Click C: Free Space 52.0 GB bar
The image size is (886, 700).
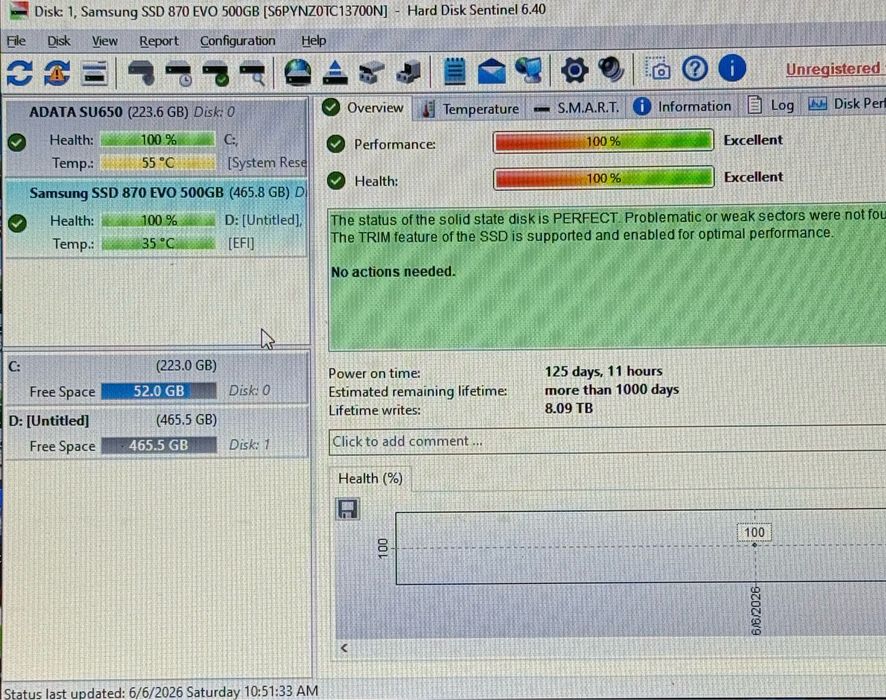(159, 391)
